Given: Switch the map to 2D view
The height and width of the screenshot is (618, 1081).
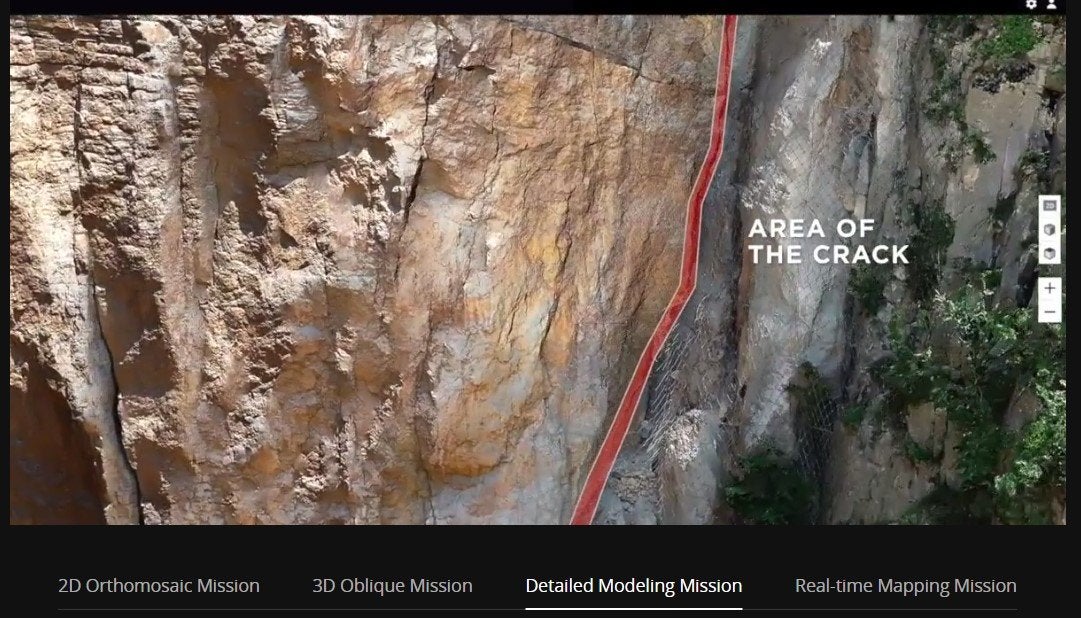Looking at the screenshot, I should tap(1049, 206).
